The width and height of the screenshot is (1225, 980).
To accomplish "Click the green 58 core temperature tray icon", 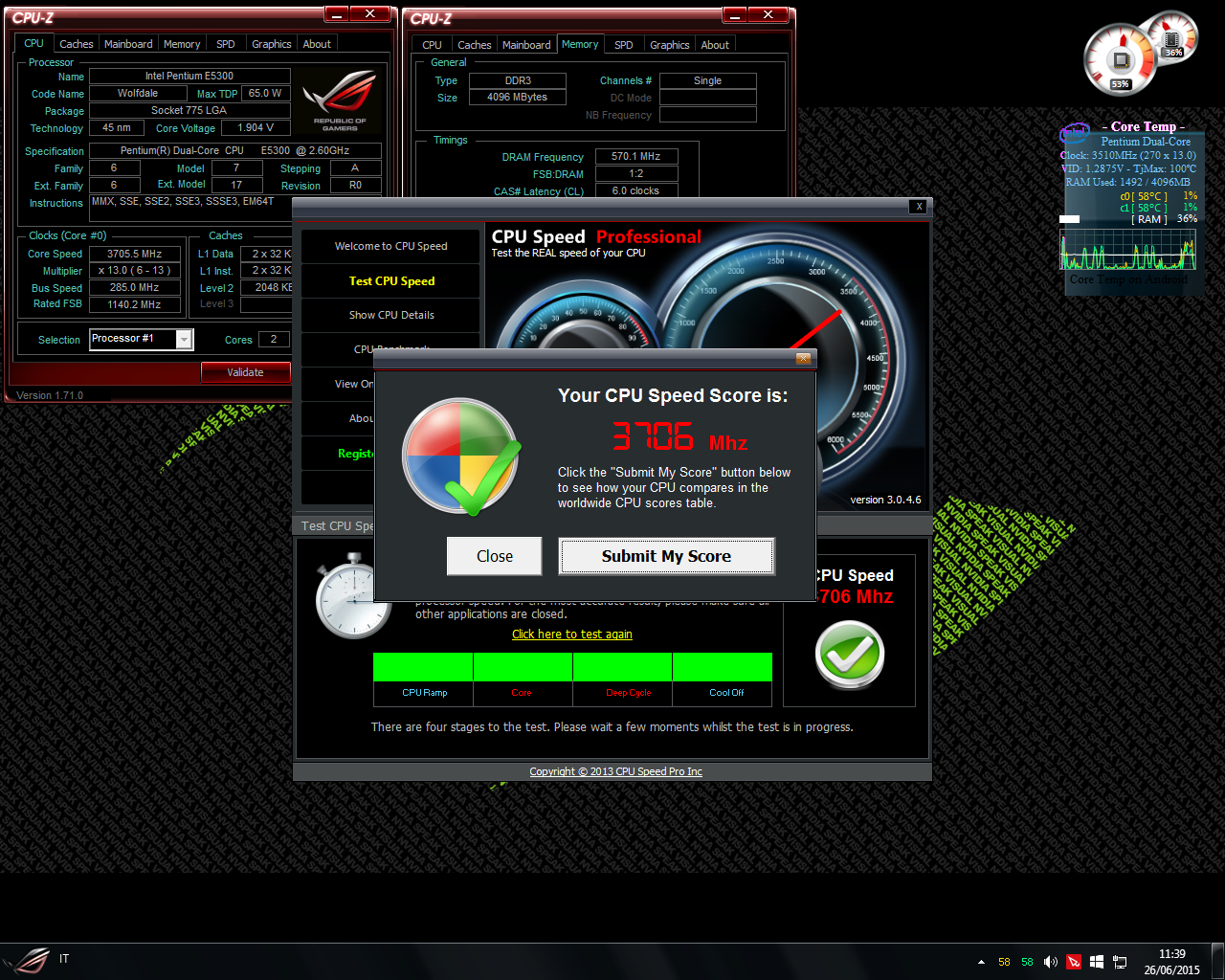I will point(1027,962).
